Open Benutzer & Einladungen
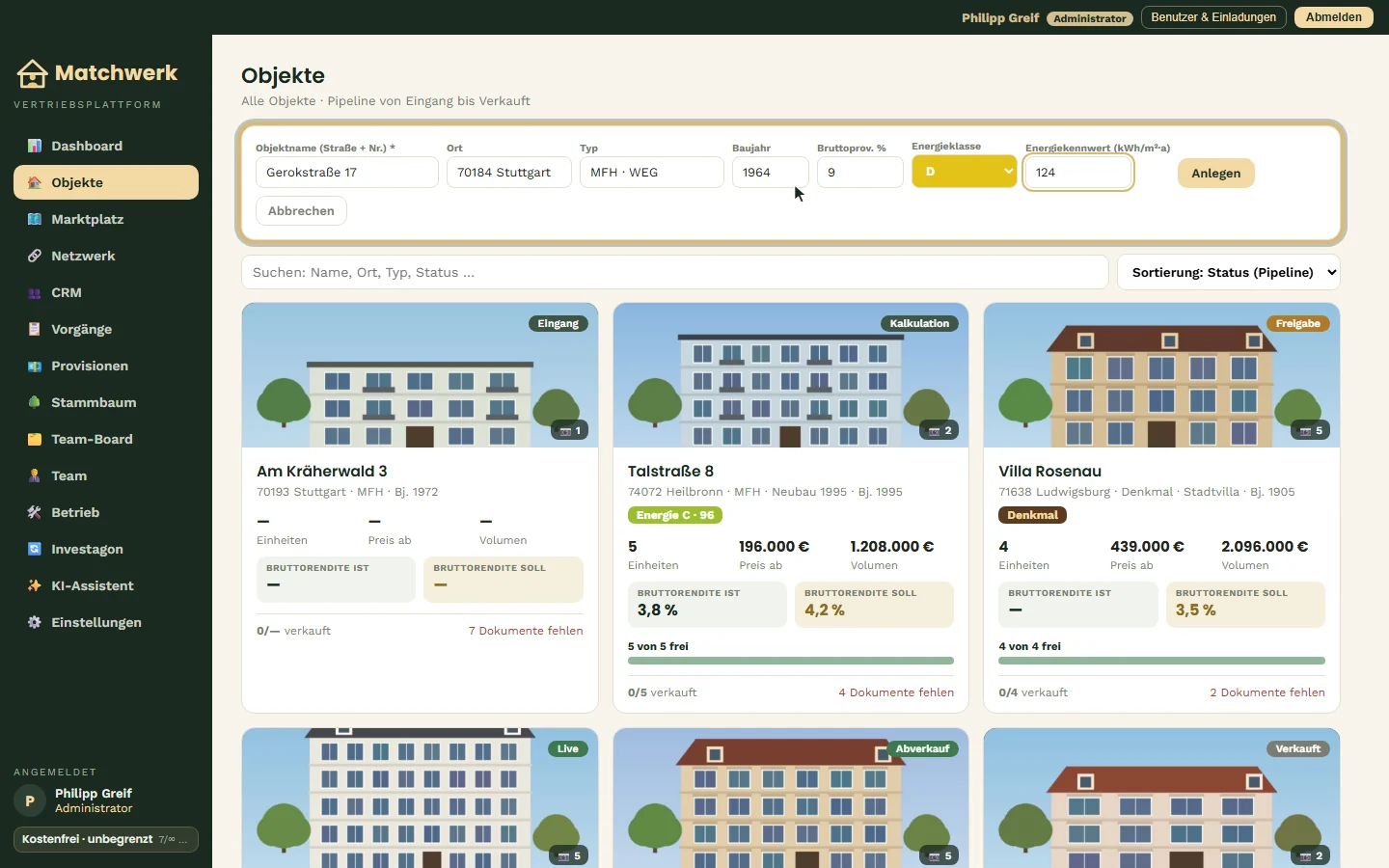This screenshot has height=868, width=1389. pyautogui.click(x=1213, y=17)
